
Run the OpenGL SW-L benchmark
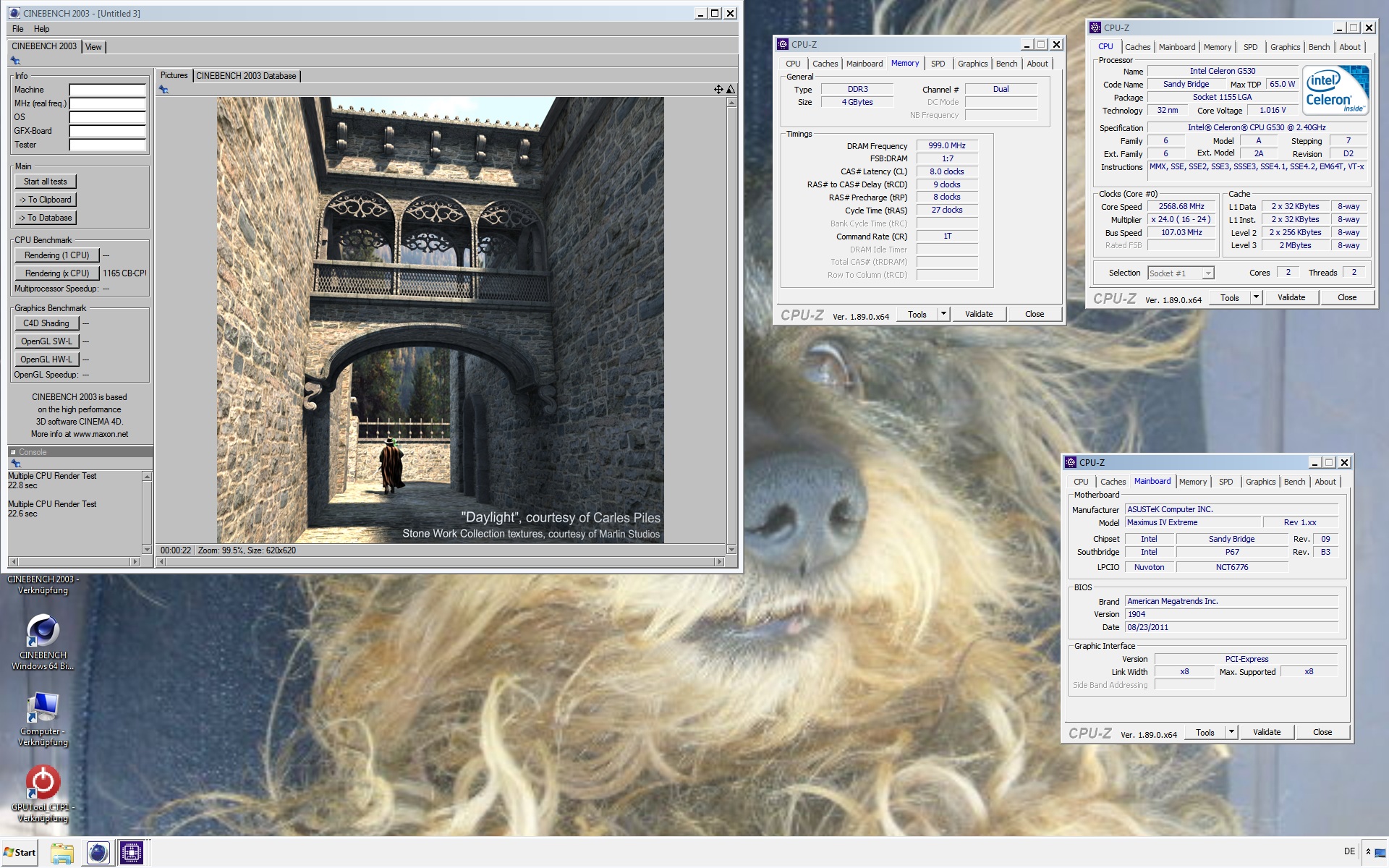(46, 341)
